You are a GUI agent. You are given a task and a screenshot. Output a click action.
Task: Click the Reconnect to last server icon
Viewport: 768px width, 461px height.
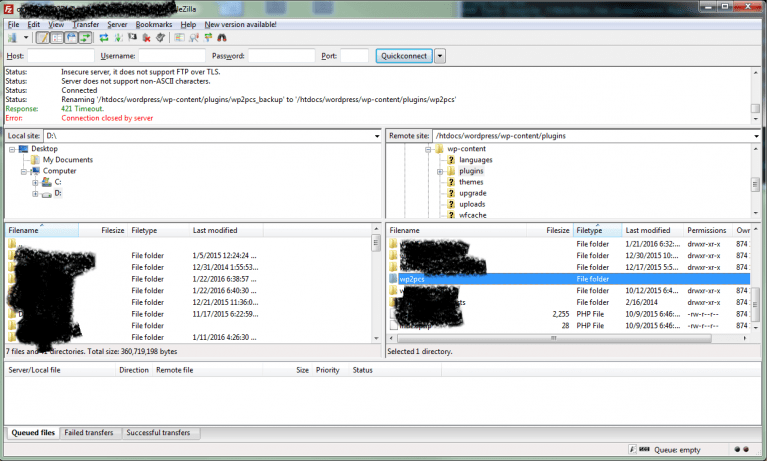[x=160, y=38]
